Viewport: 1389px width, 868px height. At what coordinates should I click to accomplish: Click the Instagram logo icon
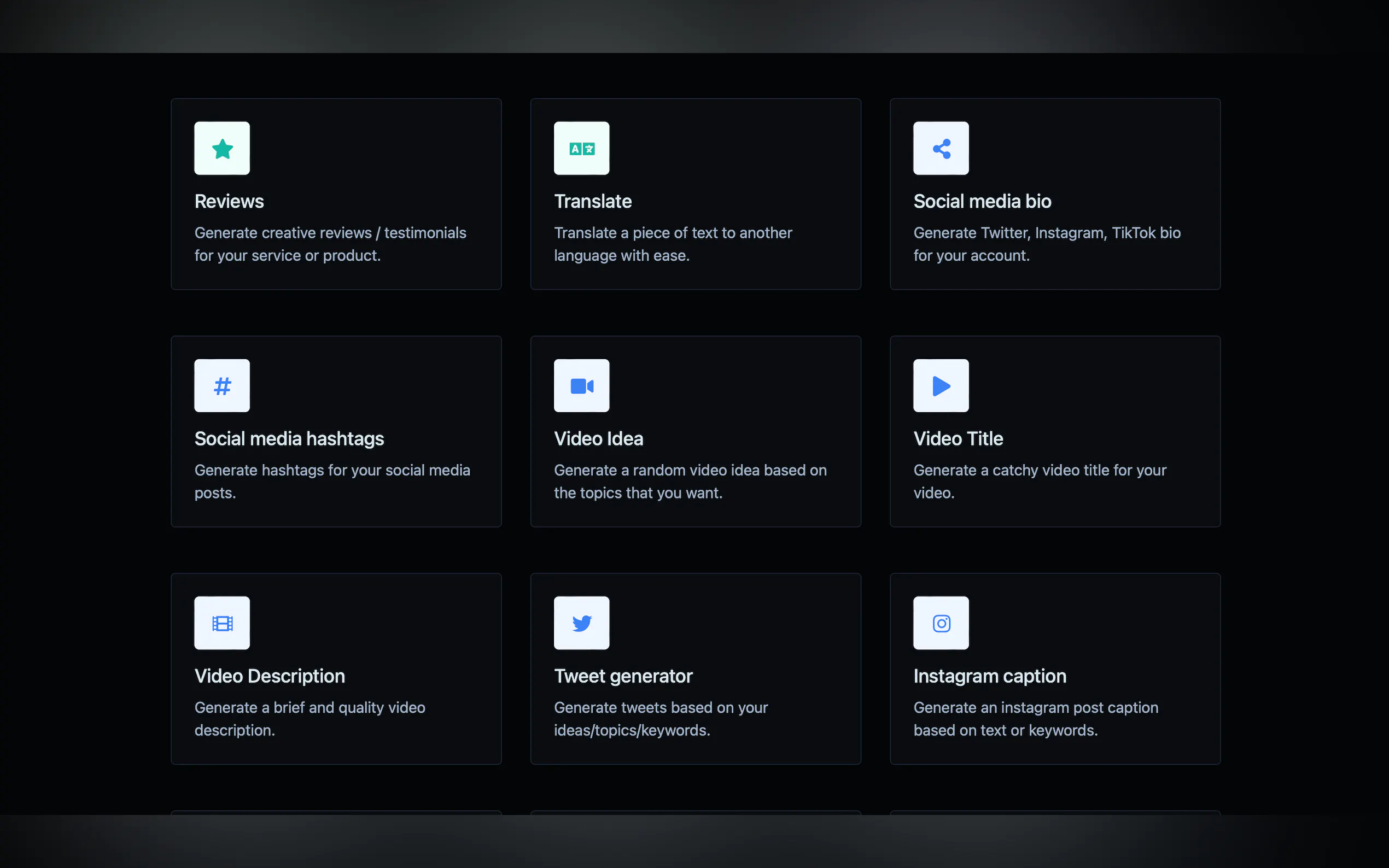point(941,623)
